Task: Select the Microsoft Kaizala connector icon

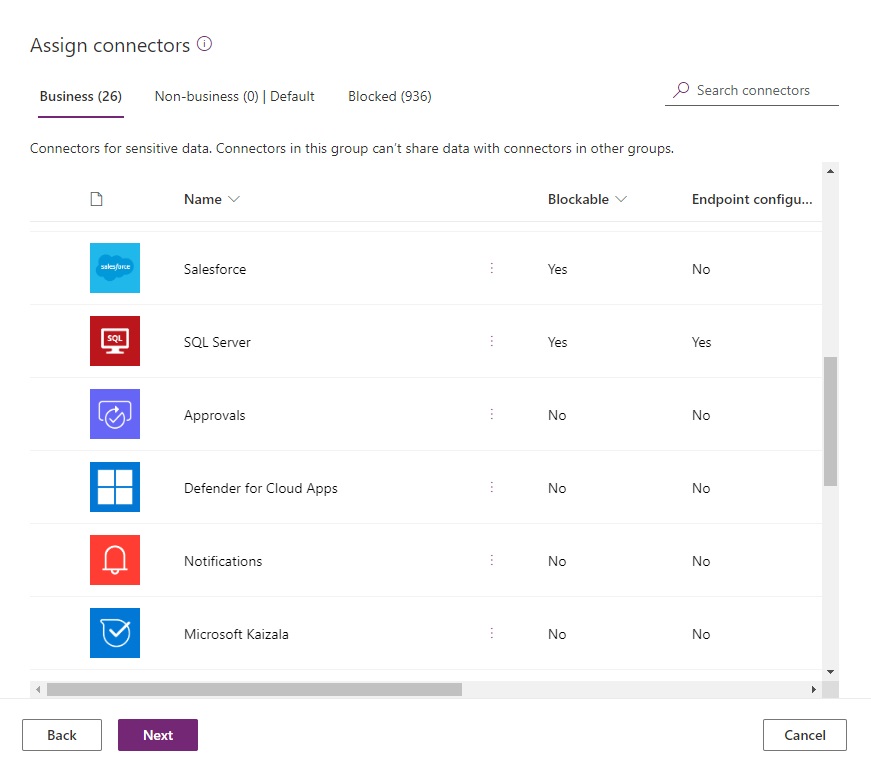Action: 115,633
